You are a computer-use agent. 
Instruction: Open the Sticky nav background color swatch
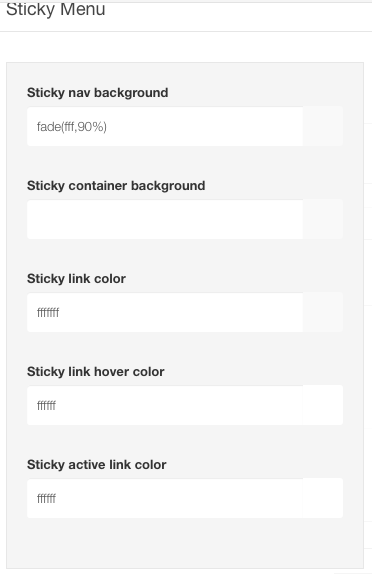pyautogui.click(x=323, y=126)
